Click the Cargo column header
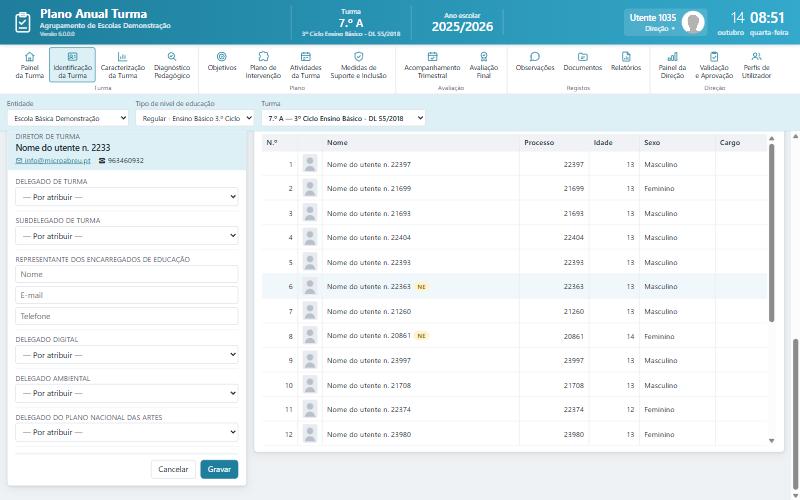The image size is (800, 500). pyautogui.click(x=730, y=143)
